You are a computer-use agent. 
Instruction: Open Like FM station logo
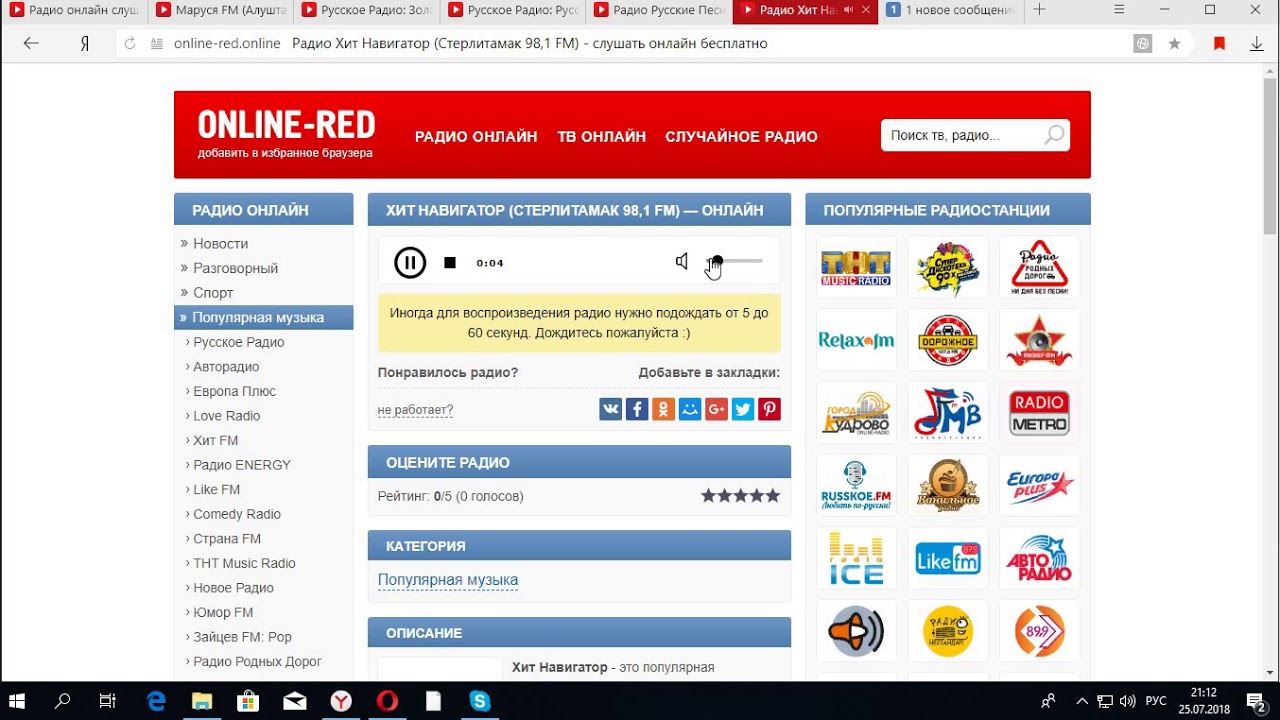pos(948,558)
